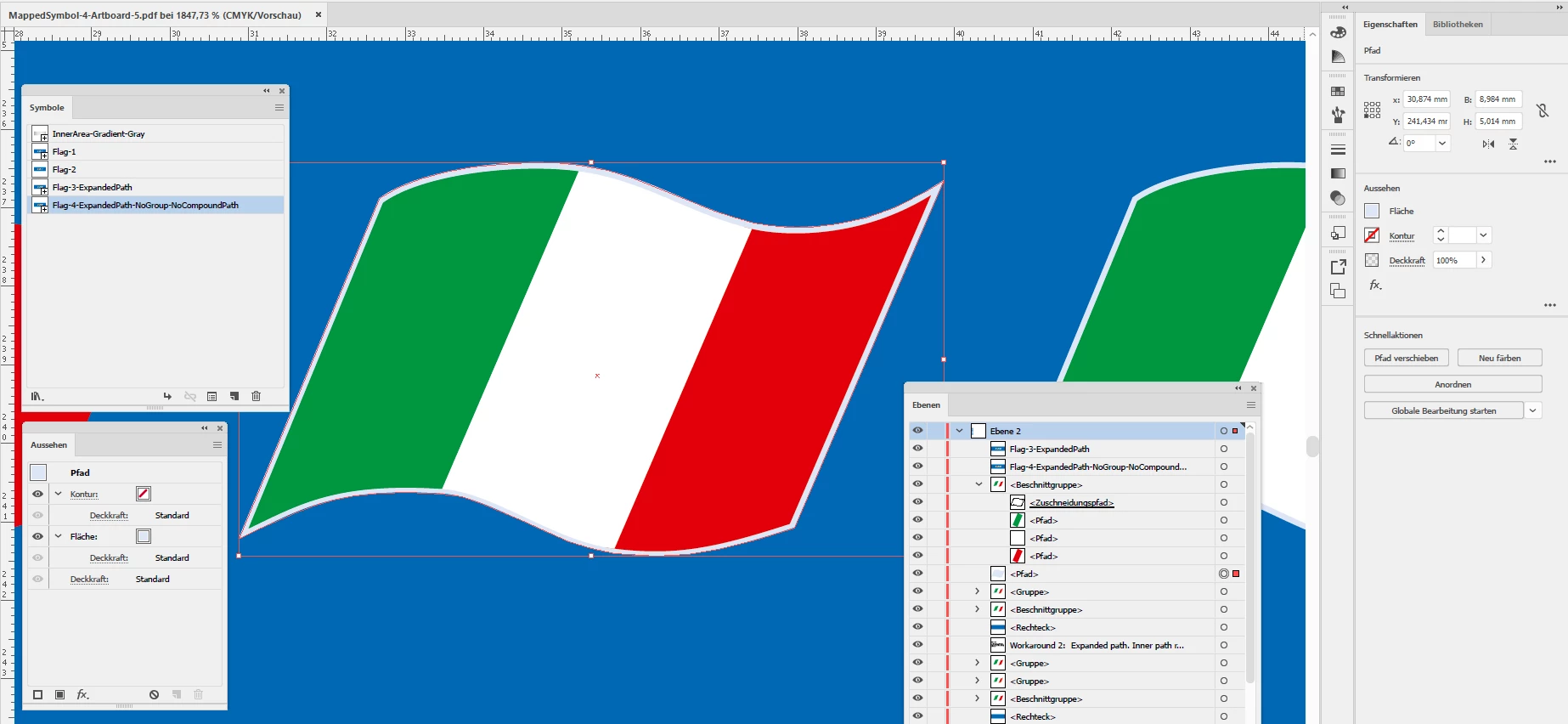1568x724 pixels.
Task: Open more Transformieren options ellipsis
Action: (x=1550, y=161)
